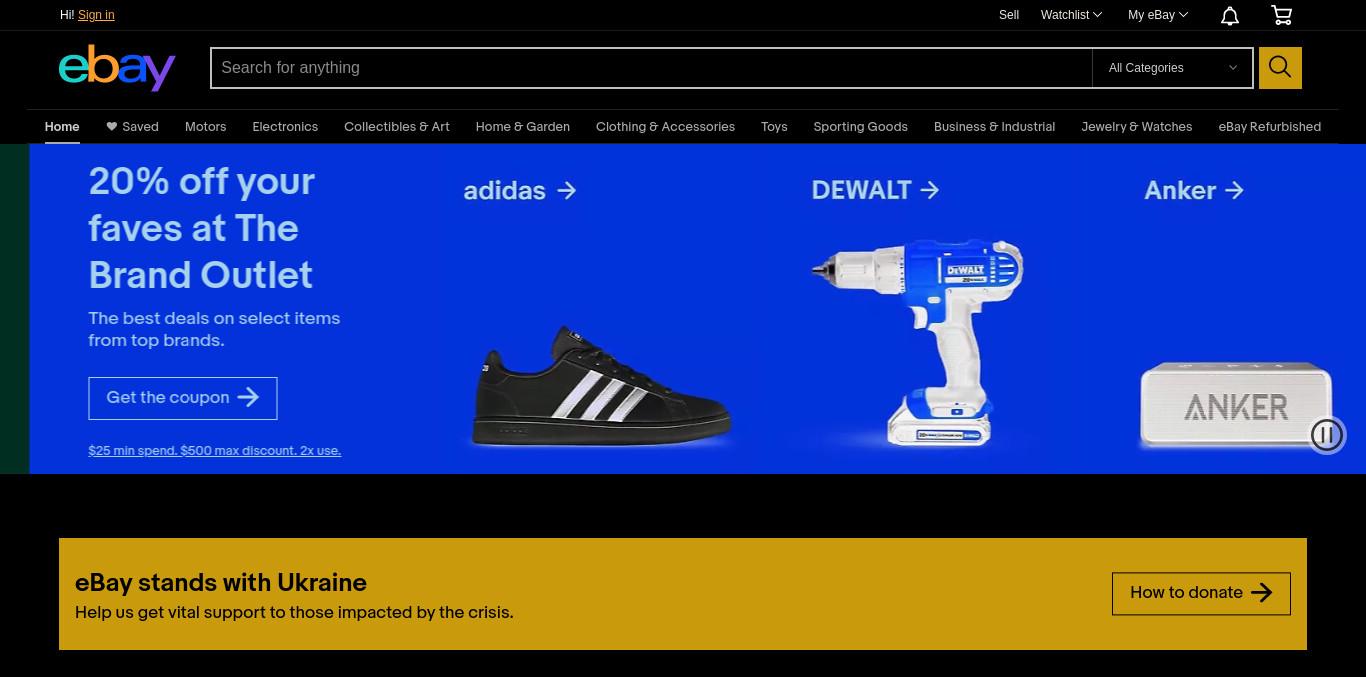Click the 20% off Brand Outlet headline
Screen dimensions: 1366x677
(202, 228)
